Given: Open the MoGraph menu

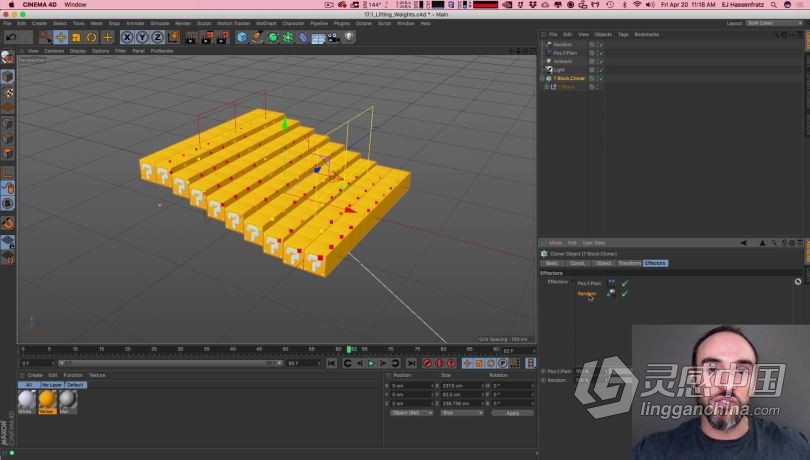Looking at the screenshot, I should pyautogui.click(x=266, y=23).
